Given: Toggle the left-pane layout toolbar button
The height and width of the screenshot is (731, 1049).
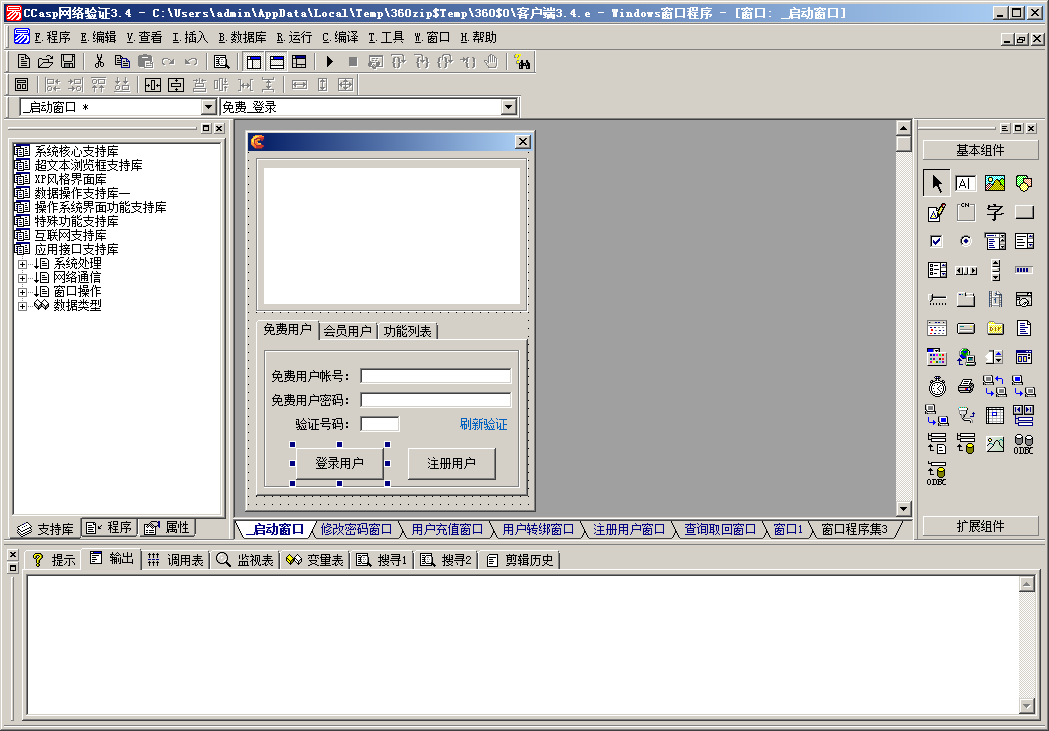Looking at the screenshot, I should 254,62.
